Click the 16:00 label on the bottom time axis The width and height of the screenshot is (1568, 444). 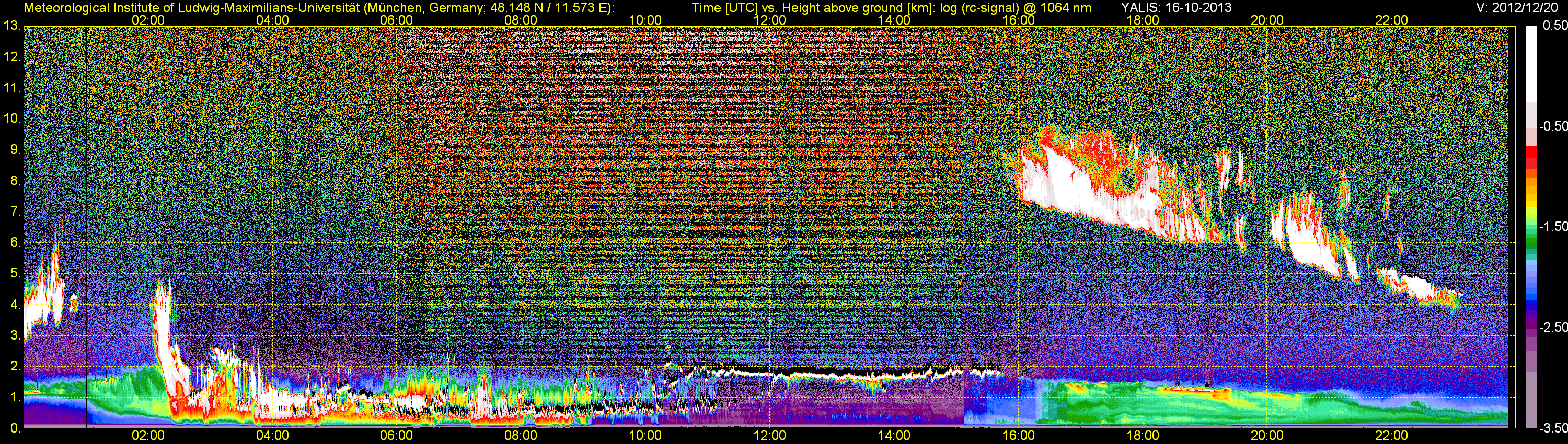(1018, 436)
